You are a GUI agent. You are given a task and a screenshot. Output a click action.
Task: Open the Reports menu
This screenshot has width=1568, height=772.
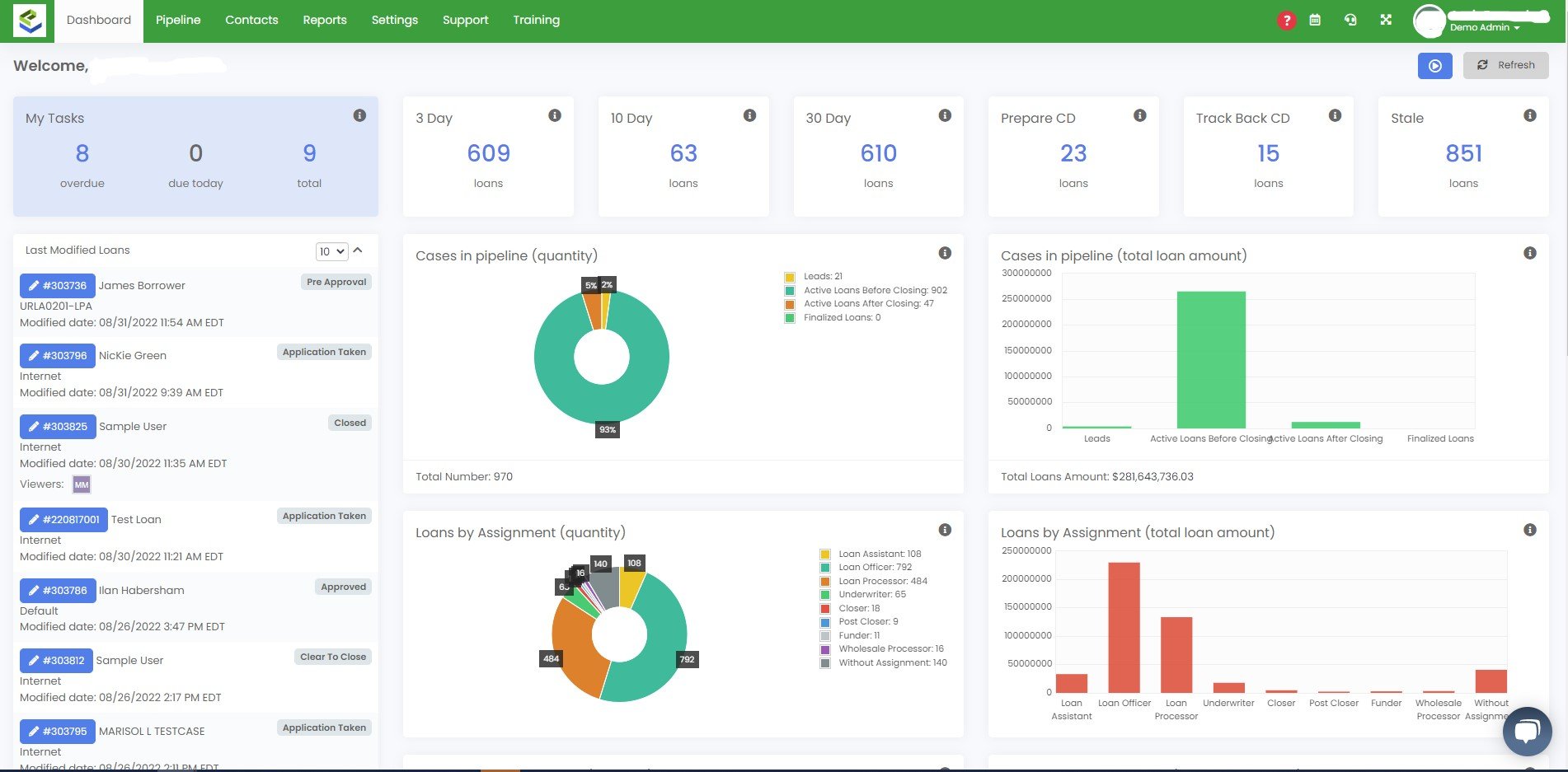coord(324,21)
